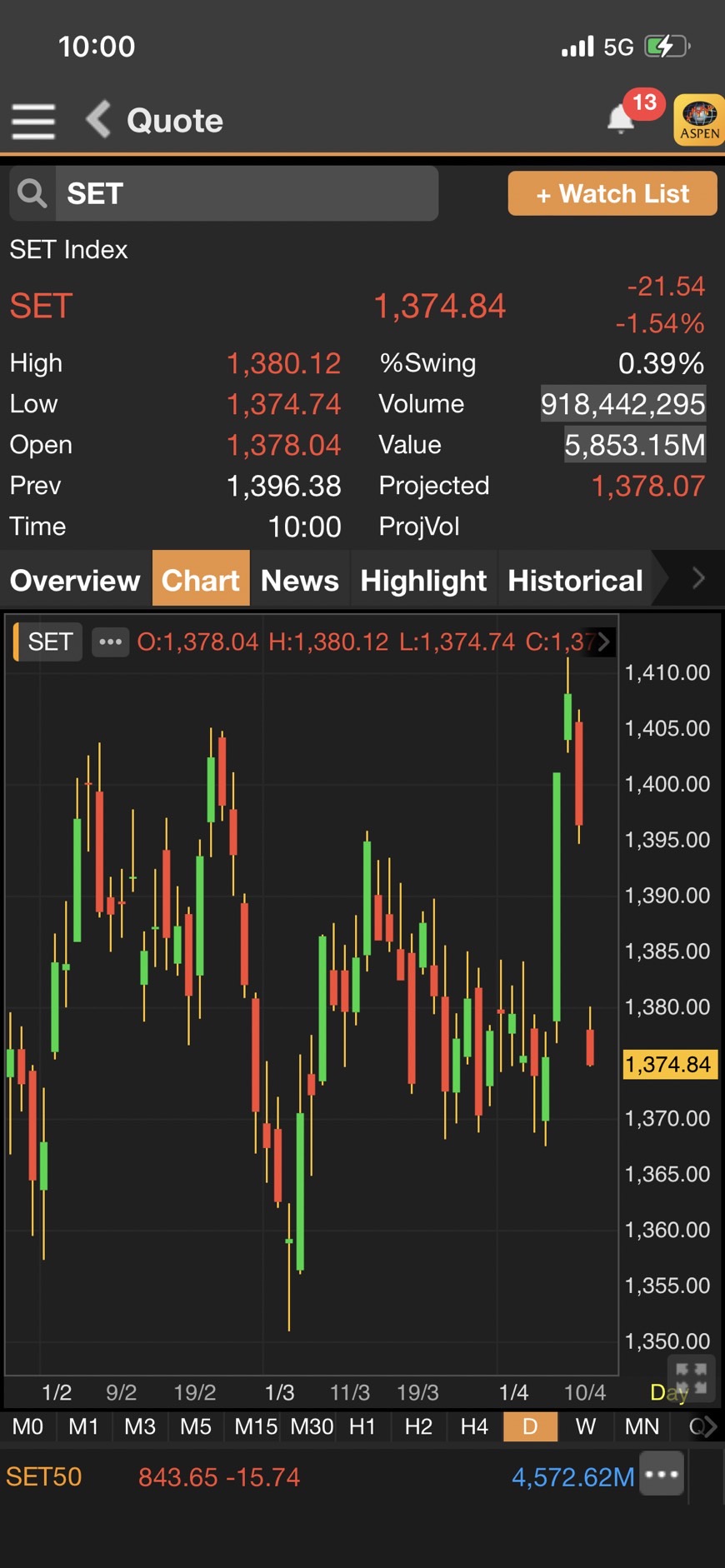The width and height of the screenshot is (725, 1568).
Task: Tap the Projected value 1,378.07
Action: [x=648, y=486]
